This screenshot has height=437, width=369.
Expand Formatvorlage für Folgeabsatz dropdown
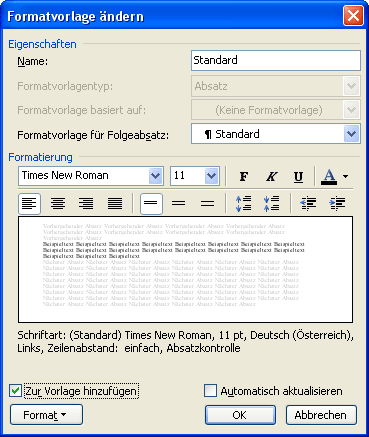pos(352,134)
